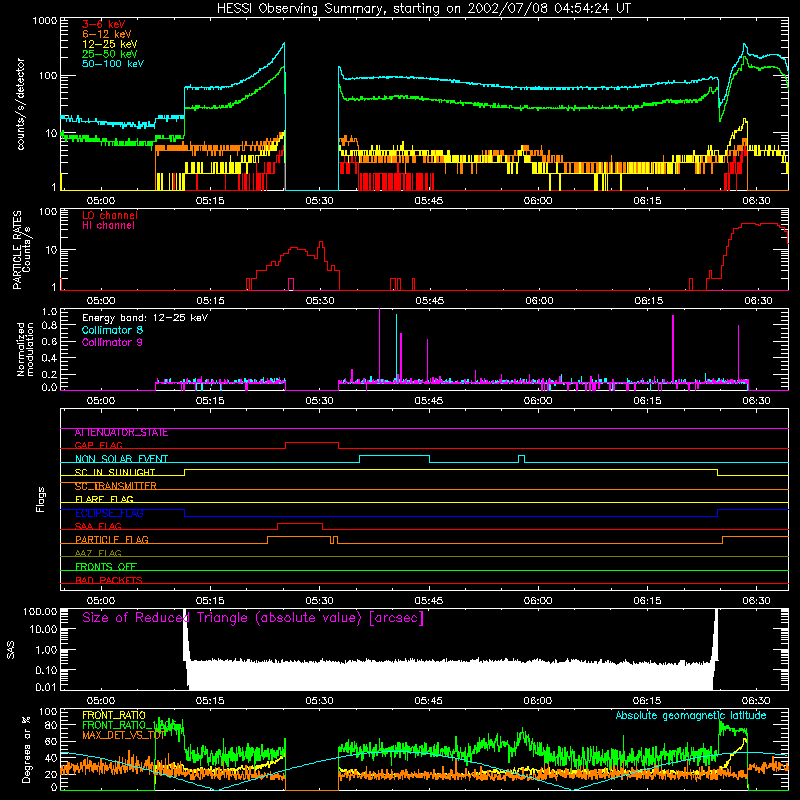Pick the cyan 50-100 keV legend entry
The width and height of the screenshot is (800, 800).
(x=113, y=64)
